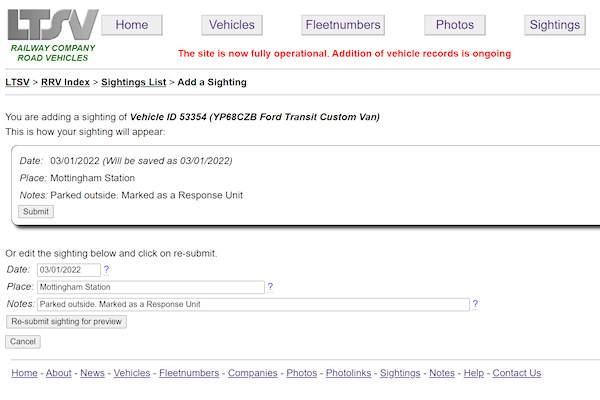Open the Contact Us footer link
Screen dimensions: 600x400
click(516, 373)
